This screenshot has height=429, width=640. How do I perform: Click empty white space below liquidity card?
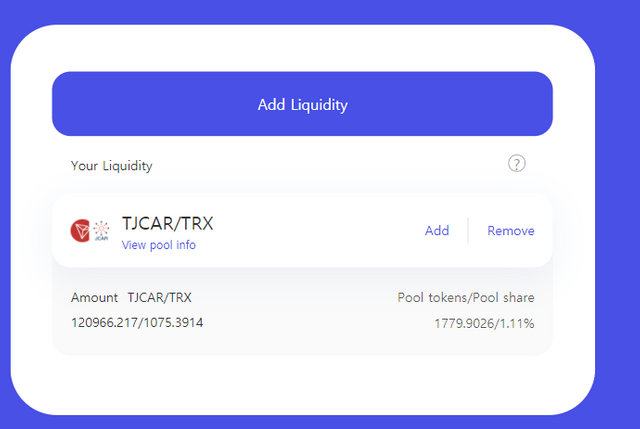(302, 384)
